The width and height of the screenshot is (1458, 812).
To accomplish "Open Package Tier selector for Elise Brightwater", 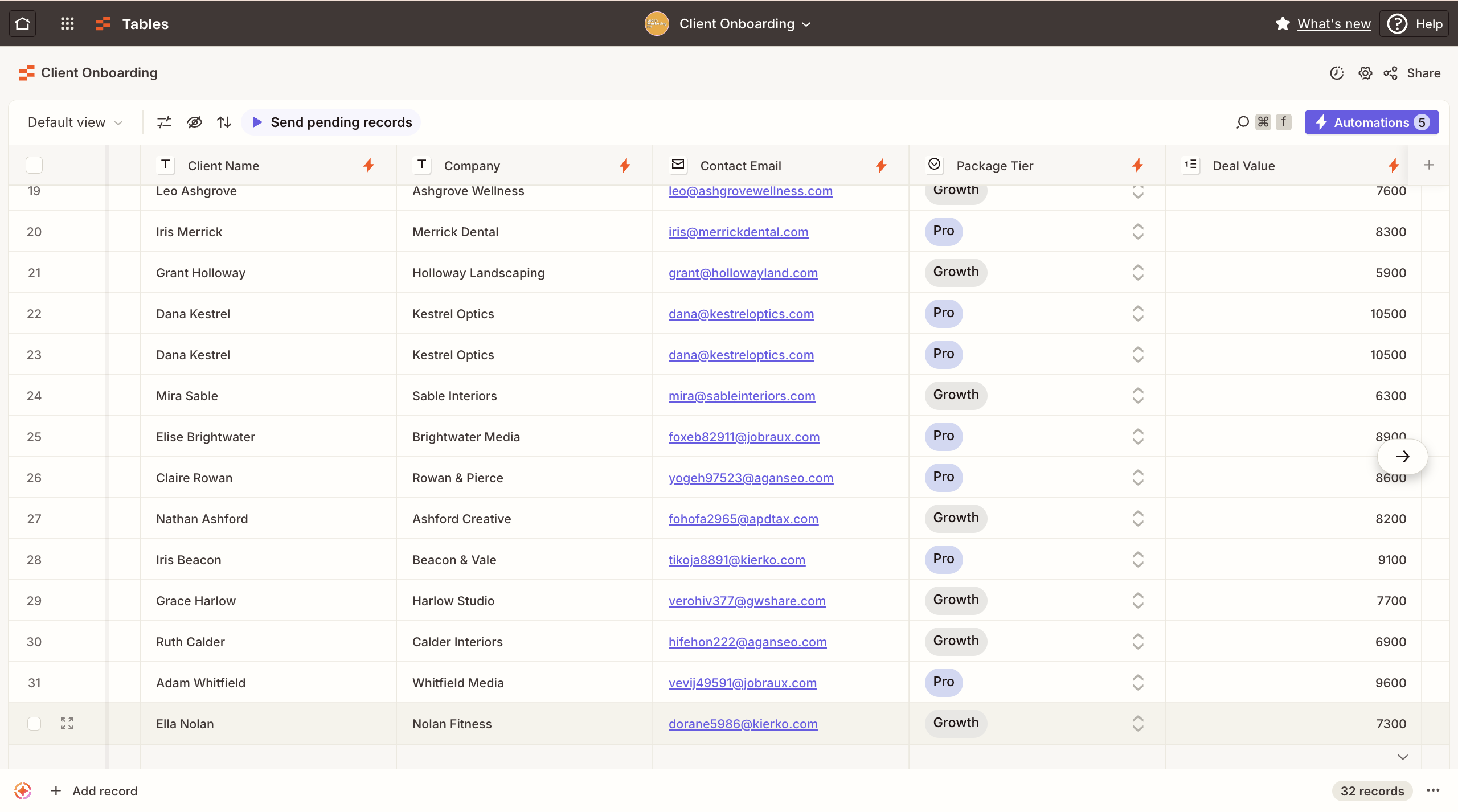I will (1138, 437).
